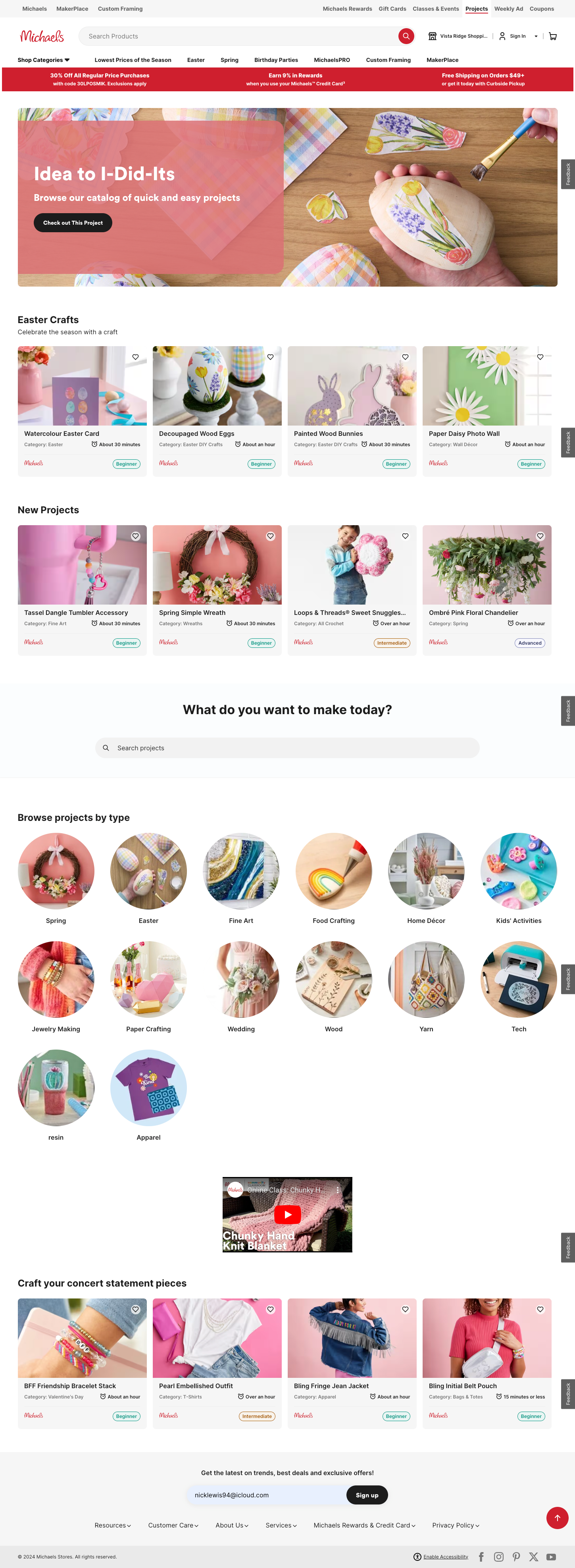
Task: Favorite the Watercolour Easter Card project
Action: pos(136,357)
